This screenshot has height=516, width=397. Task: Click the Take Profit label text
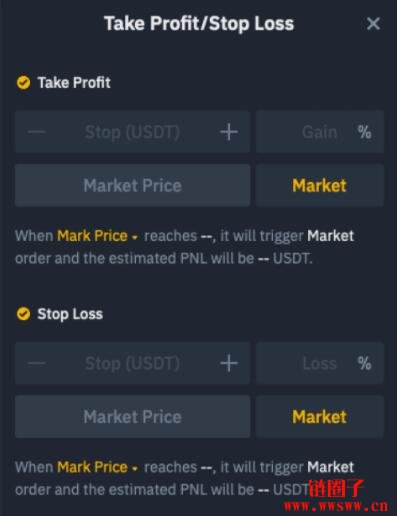point(74,83)
